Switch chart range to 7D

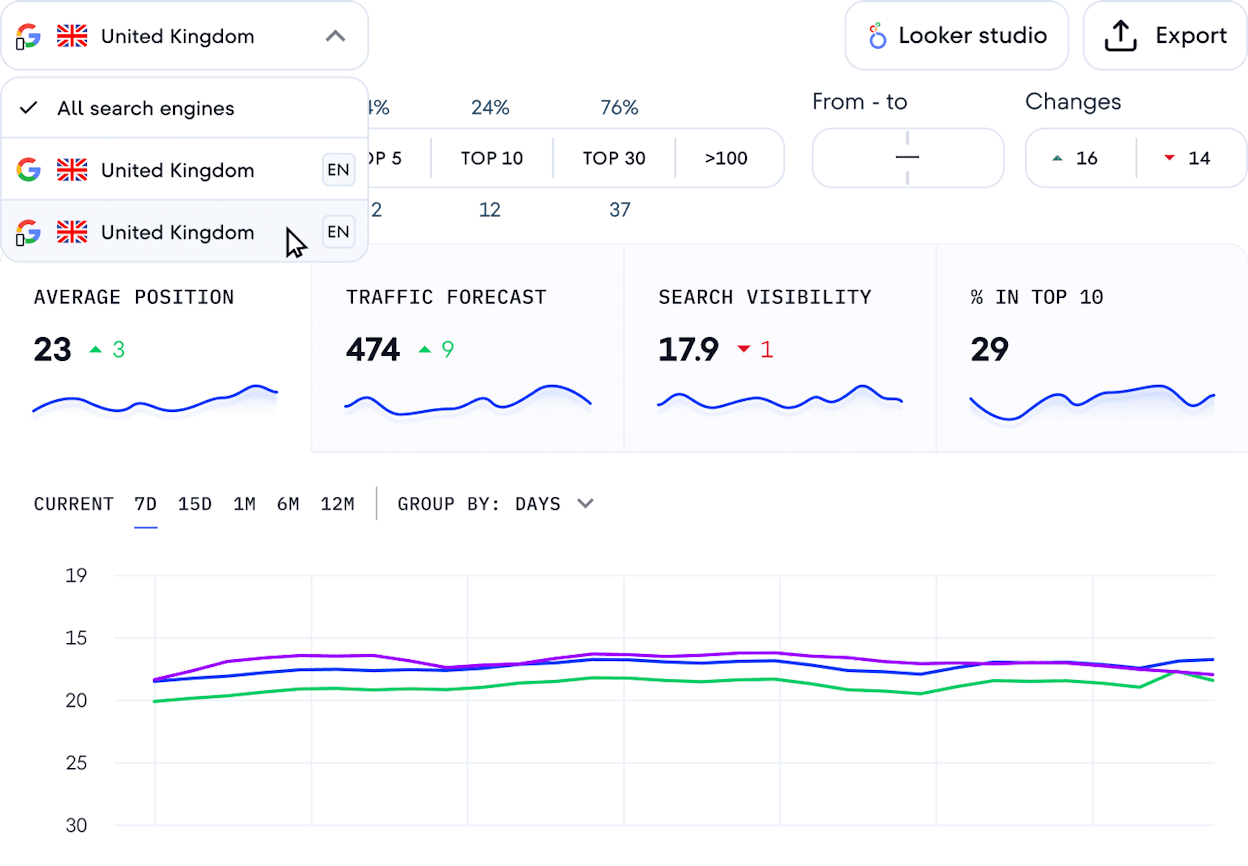pyautogui.click(x=146, y=504)
